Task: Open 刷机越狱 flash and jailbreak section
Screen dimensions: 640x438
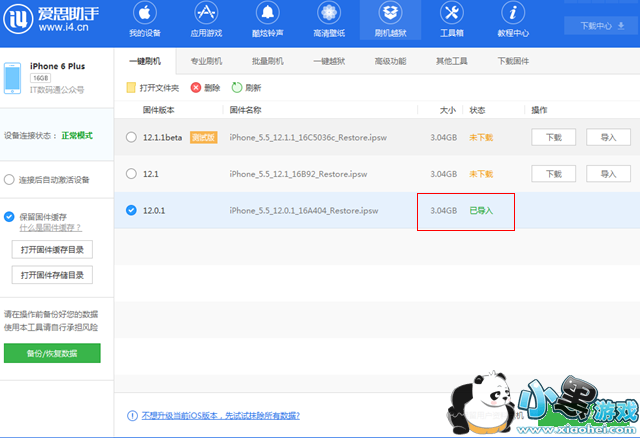Action: pyautogui.click(x=391, y=20)
